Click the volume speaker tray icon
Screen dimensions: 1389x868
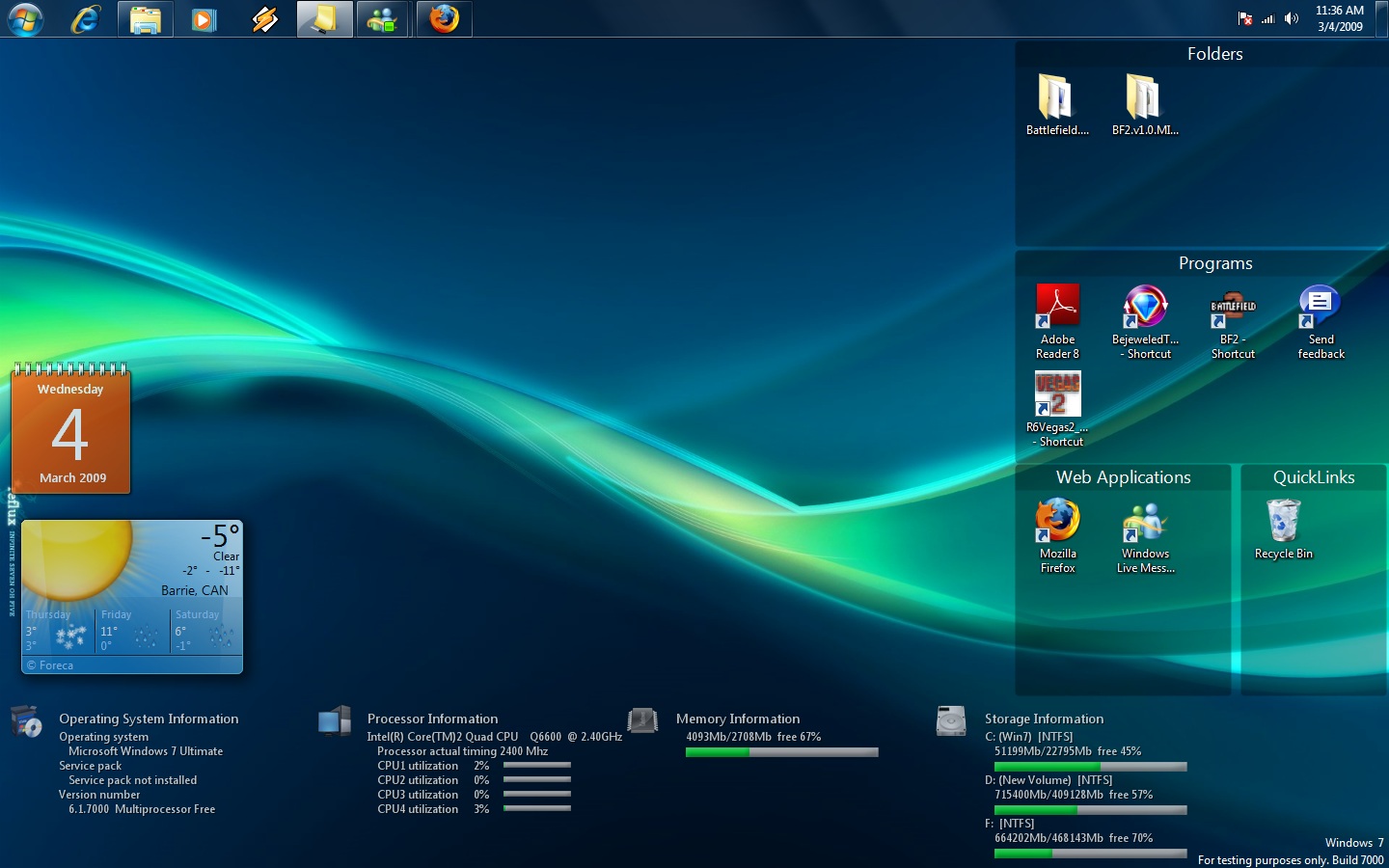click(x=1292, y=18)
